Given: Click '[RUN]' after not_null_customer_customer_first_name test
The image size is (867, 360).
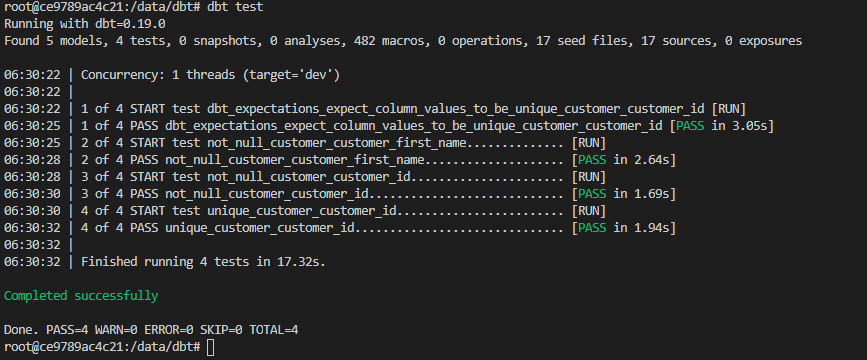Looking at the screenshot, I should point(588,143).
